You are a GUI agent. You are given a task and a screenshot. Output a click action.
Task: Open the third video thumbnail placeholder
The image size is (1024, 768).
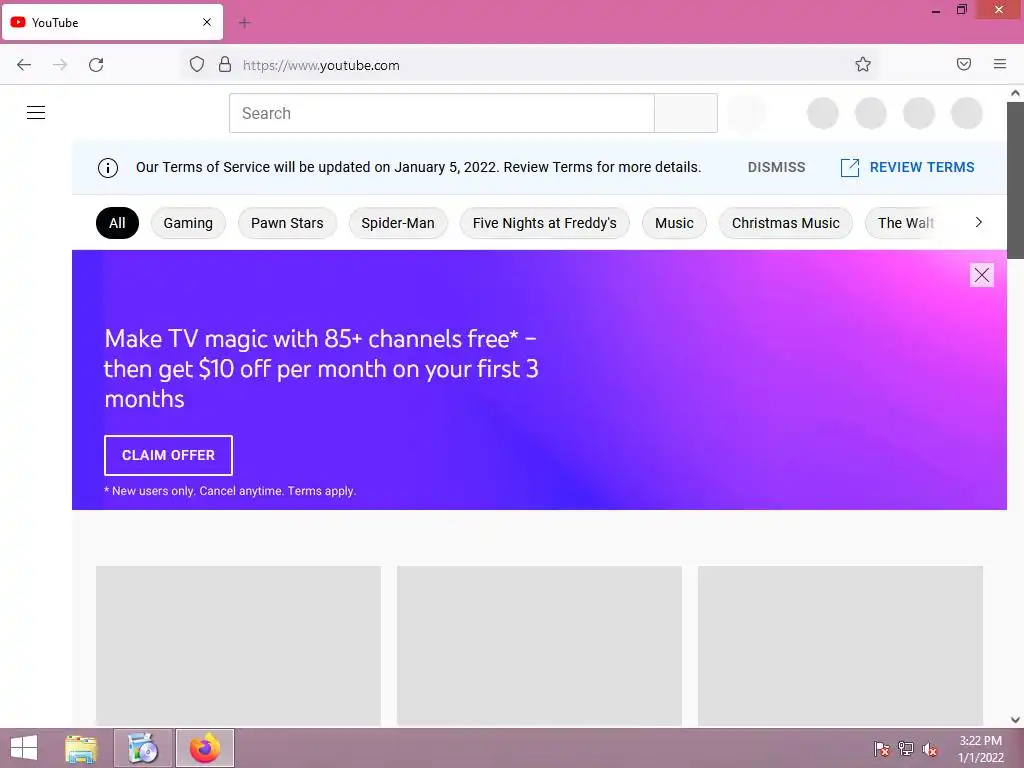pos(840,646)
